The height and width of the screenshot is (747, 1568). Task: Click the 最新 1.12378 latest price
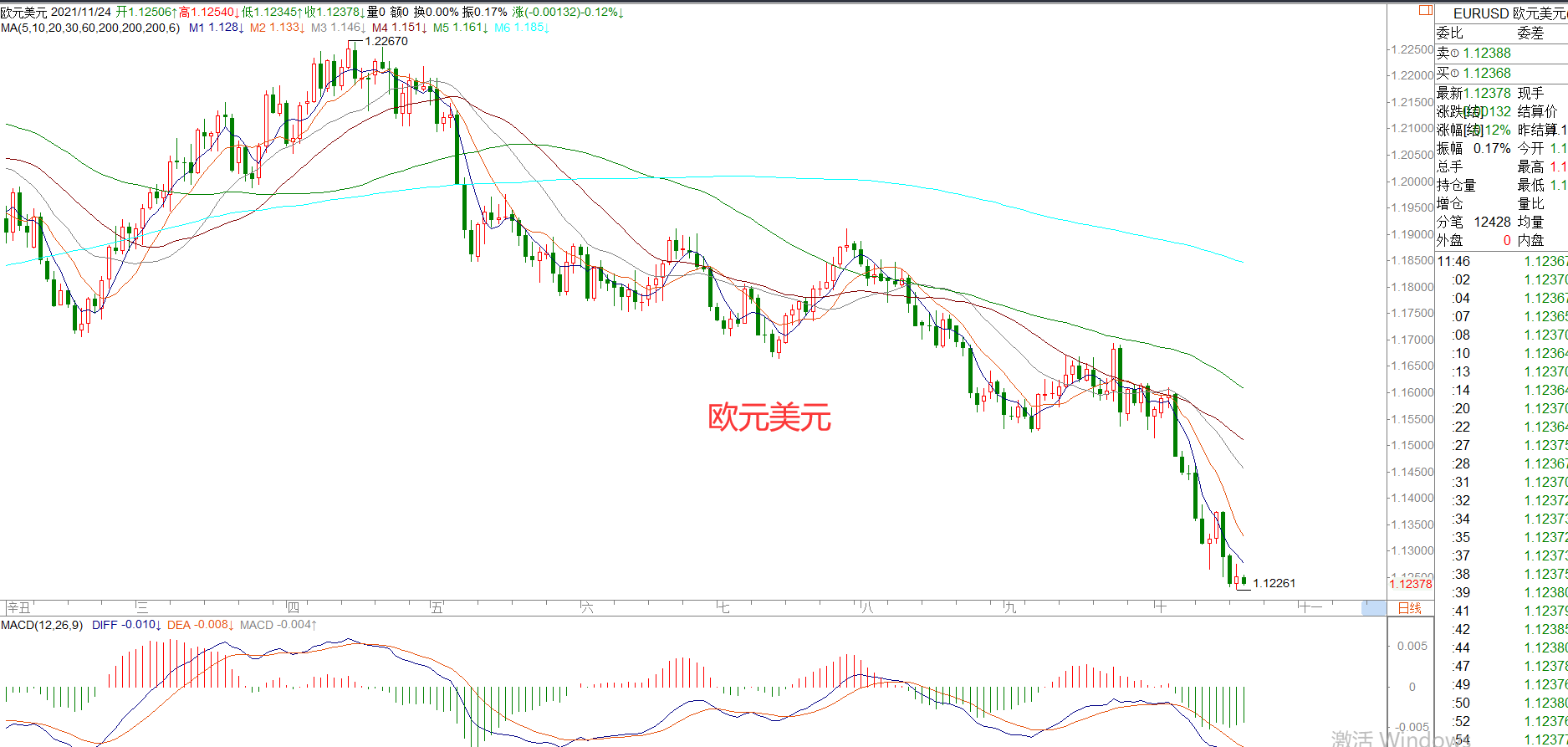[x=1474, y=94]
